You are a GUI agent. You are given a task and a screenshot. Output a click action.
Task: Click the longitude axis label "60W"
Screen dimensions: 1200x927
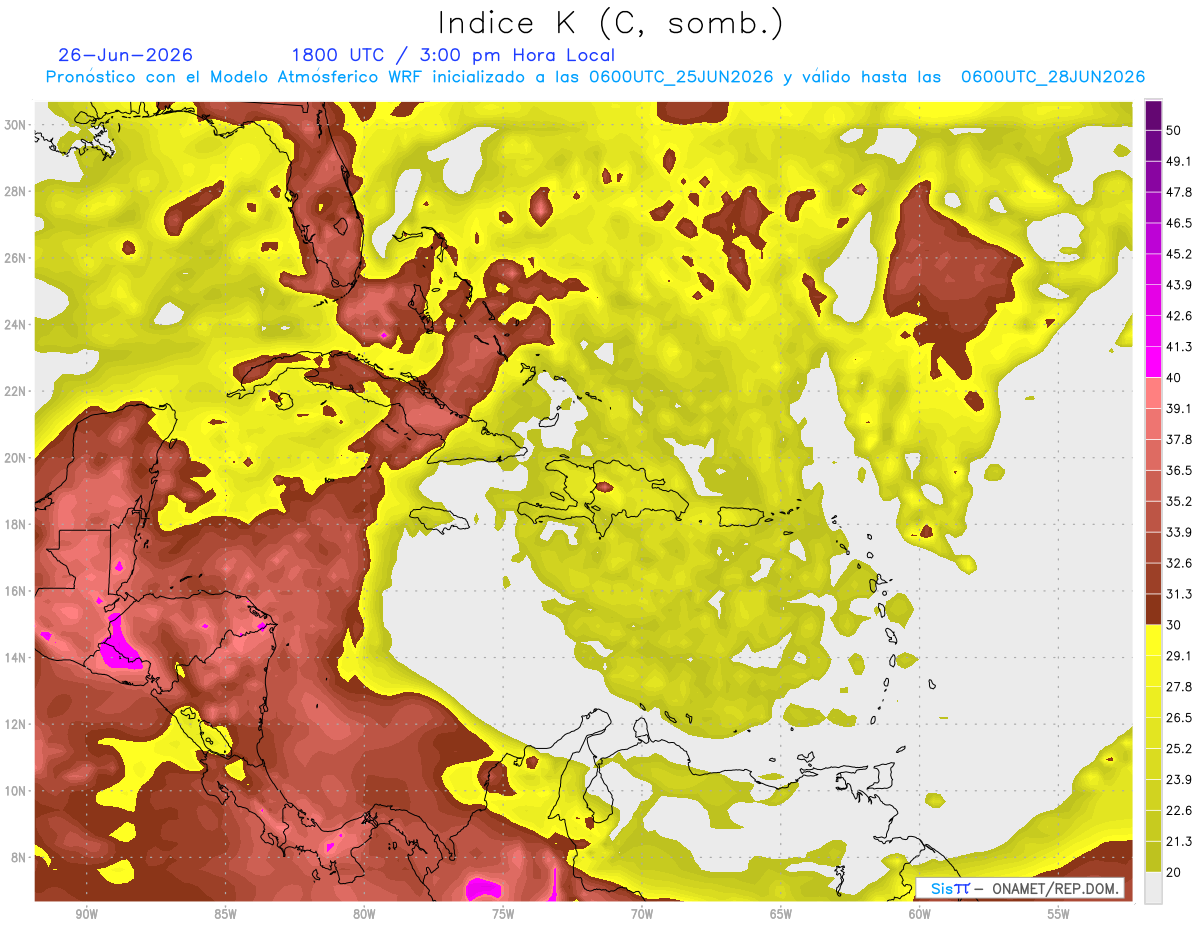click(920, 914)
